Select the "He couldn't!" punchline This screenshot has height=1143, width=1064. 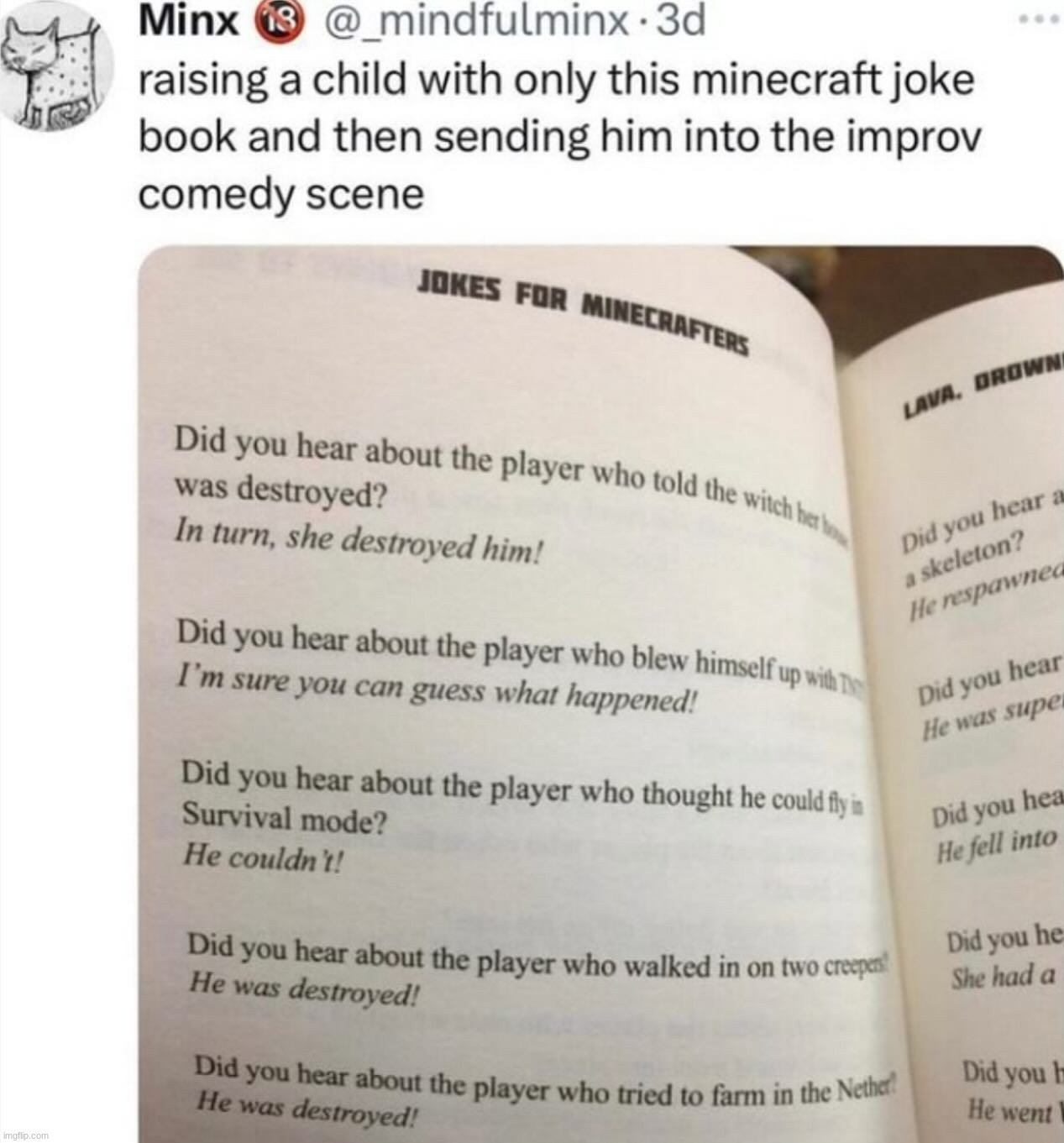click(x=264, y=856)
